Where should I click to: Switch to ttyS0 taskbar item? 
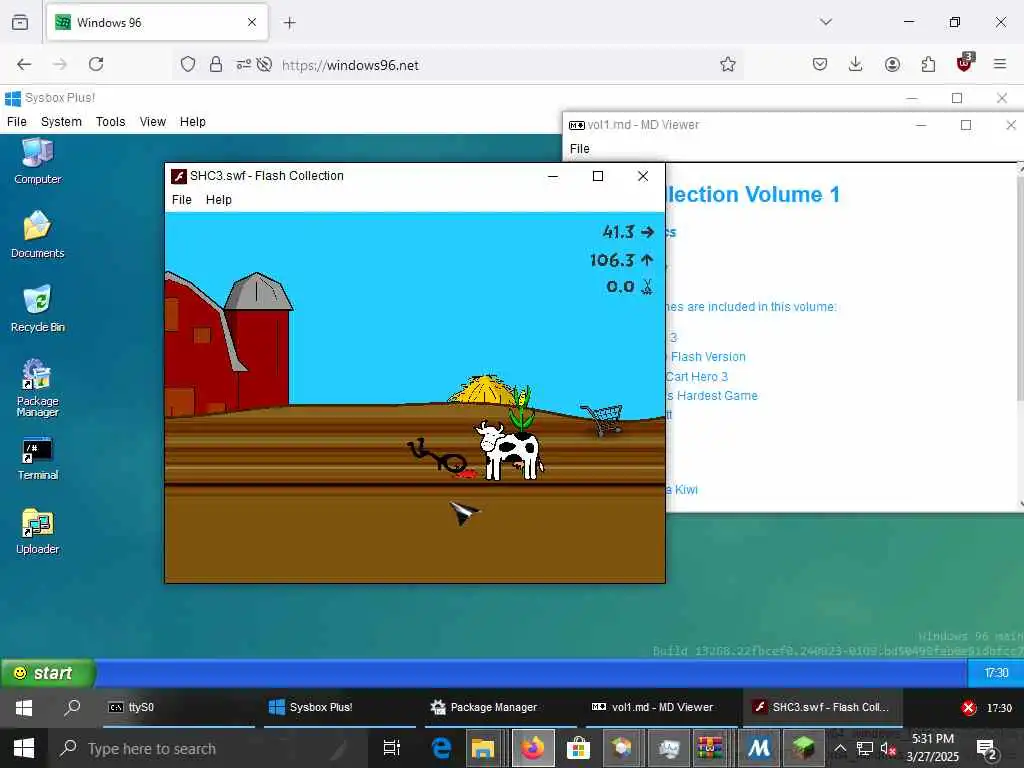179,707
